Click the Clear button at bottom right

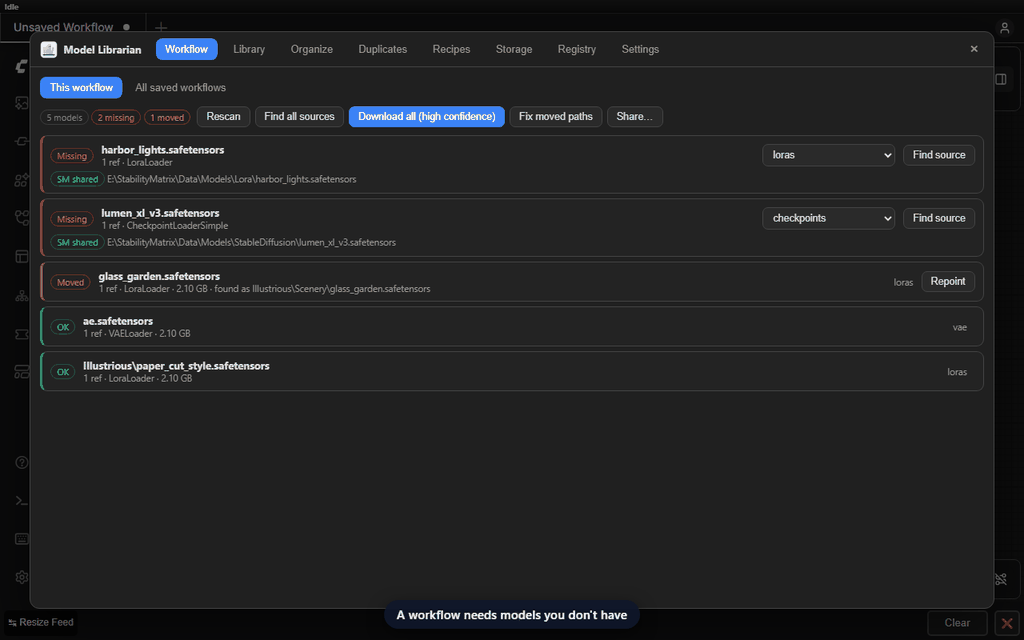[x=957, y=623]
